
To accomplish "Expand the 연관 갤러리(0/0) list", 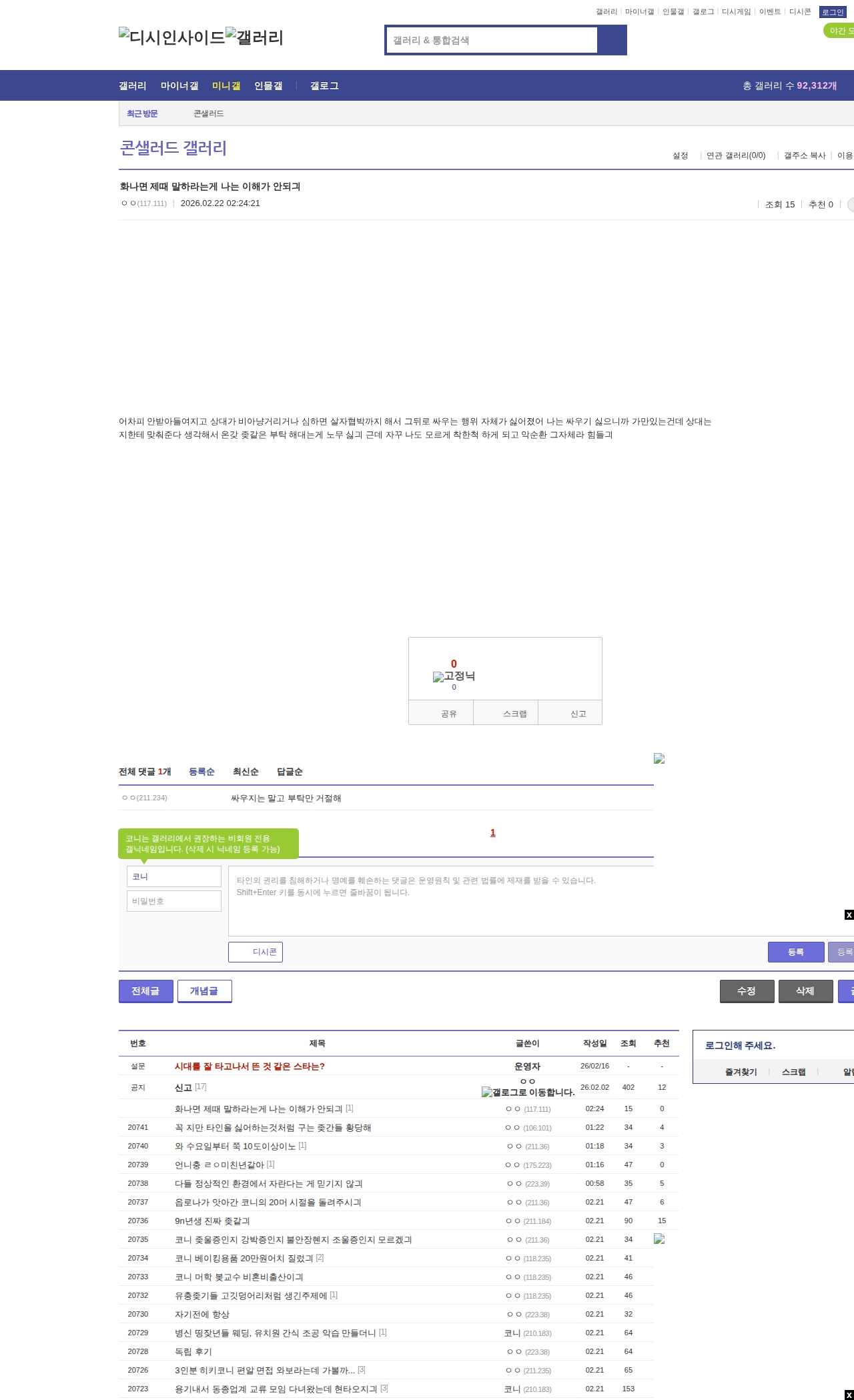I will [736, 155].
